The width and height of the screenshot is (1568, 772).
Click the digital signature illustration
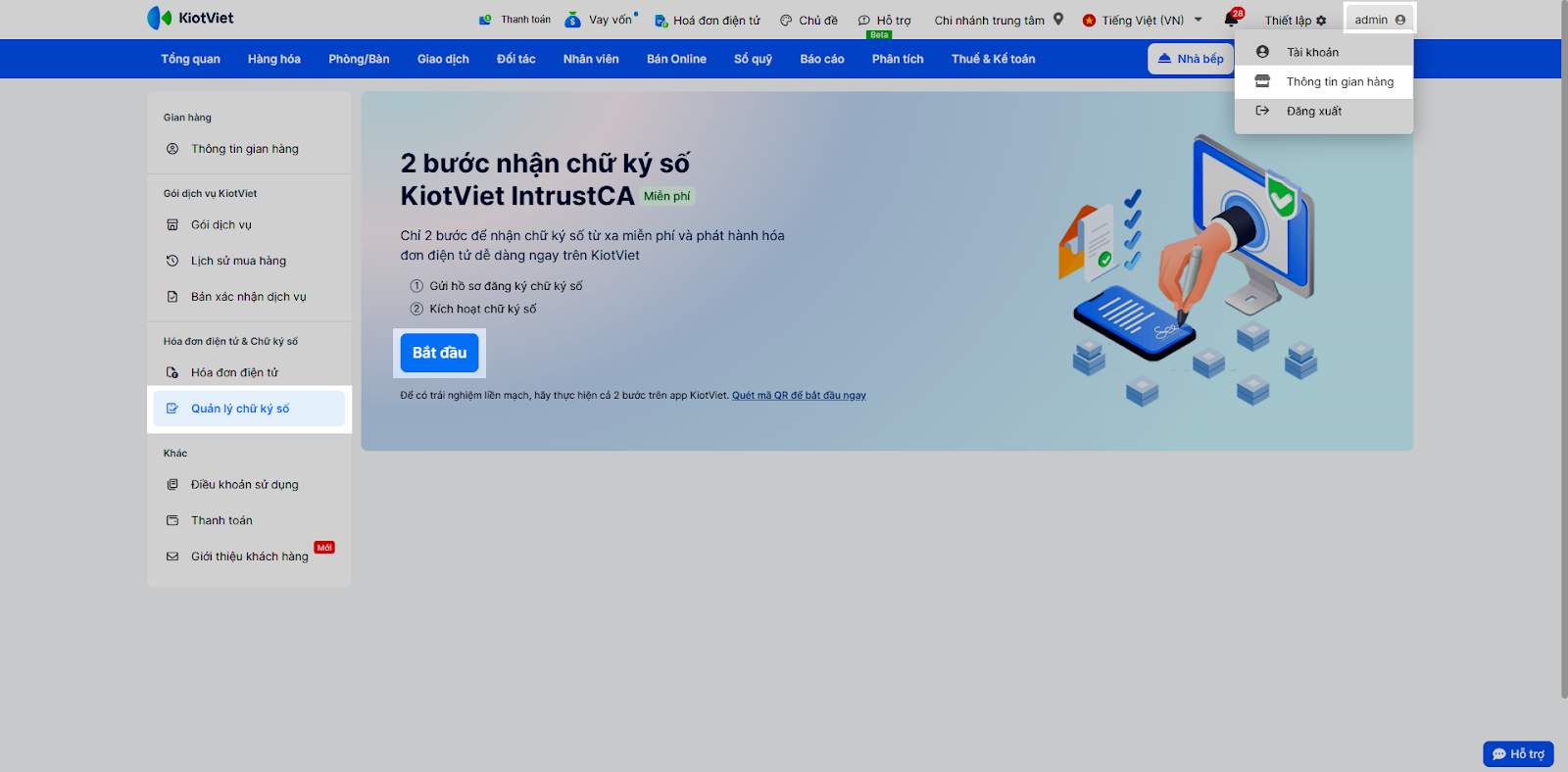click(1187, 270)
